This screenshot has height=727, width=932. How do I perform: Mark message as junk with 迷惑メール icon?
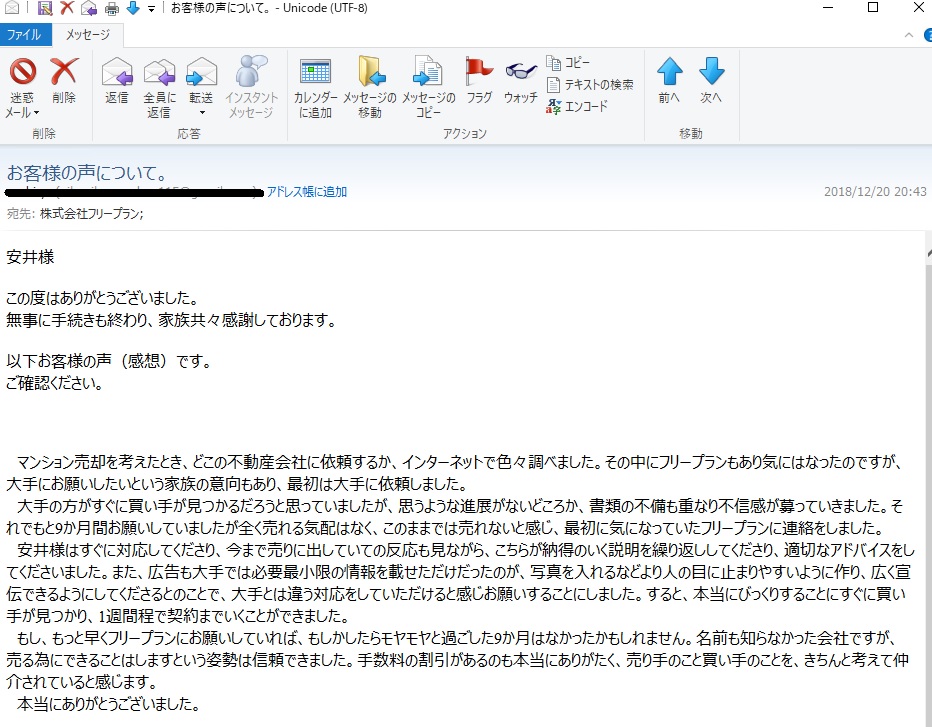pos(23,71)
